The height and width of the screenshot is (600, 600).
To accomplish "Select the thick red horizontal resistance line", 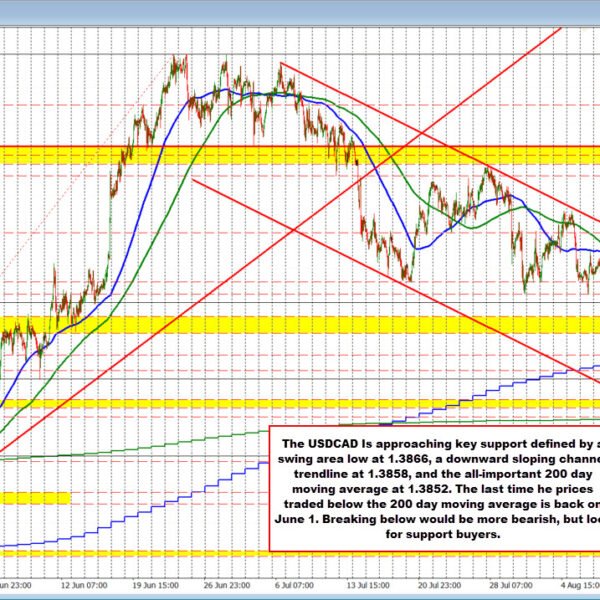I will 300,147.
